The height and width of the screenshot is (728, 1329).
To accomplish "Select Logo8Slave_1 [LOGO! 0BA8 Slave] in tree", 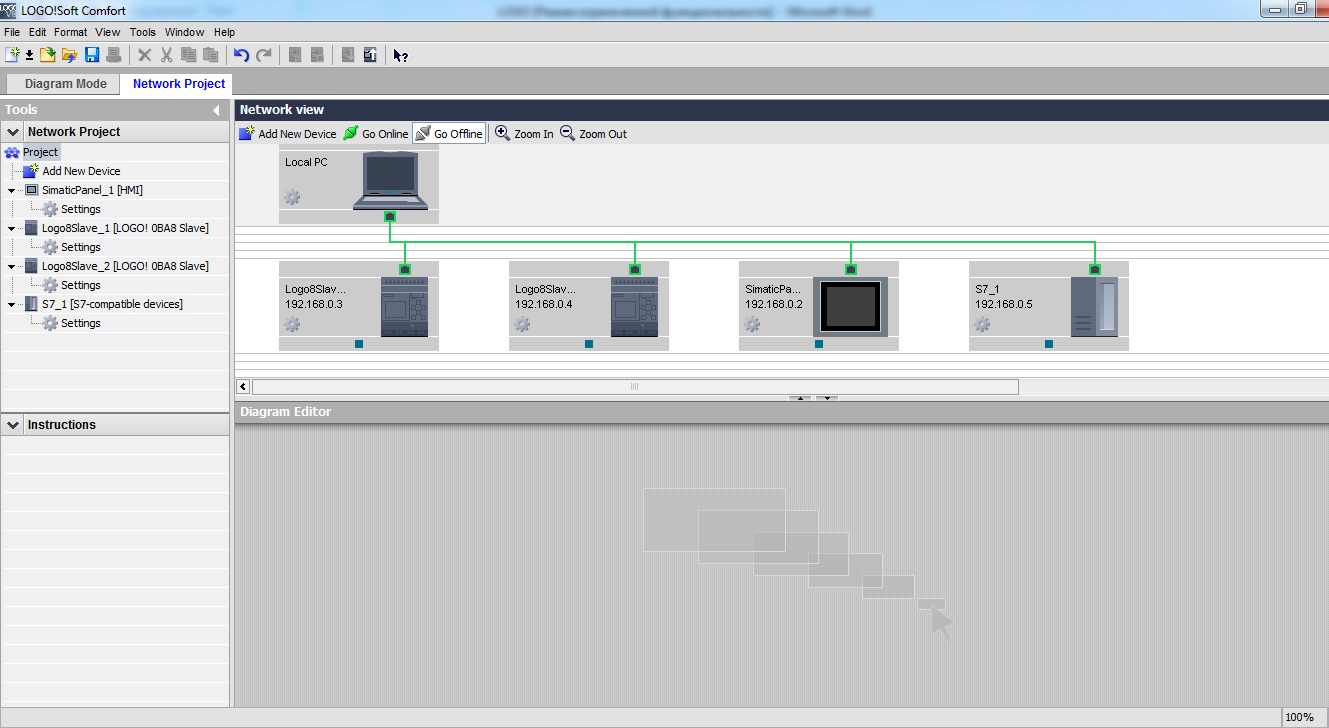I will point(125,228).
